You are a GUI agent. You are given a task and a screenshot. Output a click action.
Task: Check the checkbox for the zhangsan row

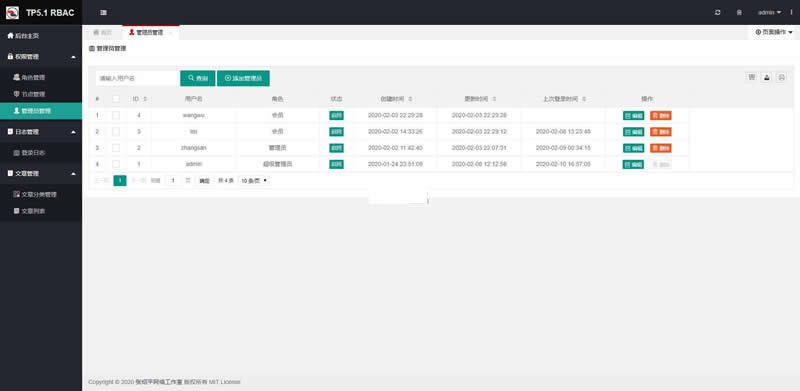tap(116, 148)
